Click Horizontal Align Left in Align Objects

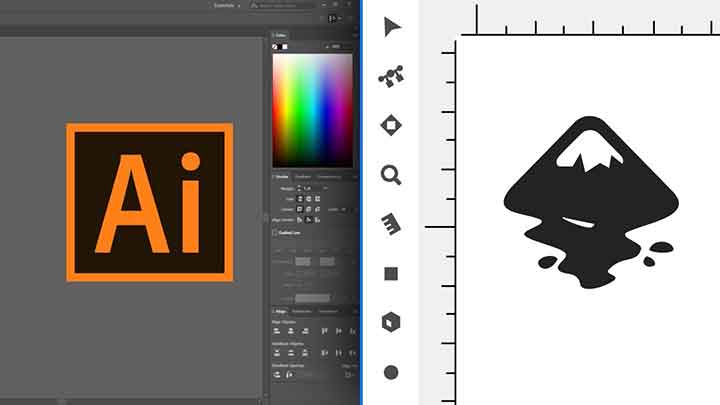tap(277, 331)
